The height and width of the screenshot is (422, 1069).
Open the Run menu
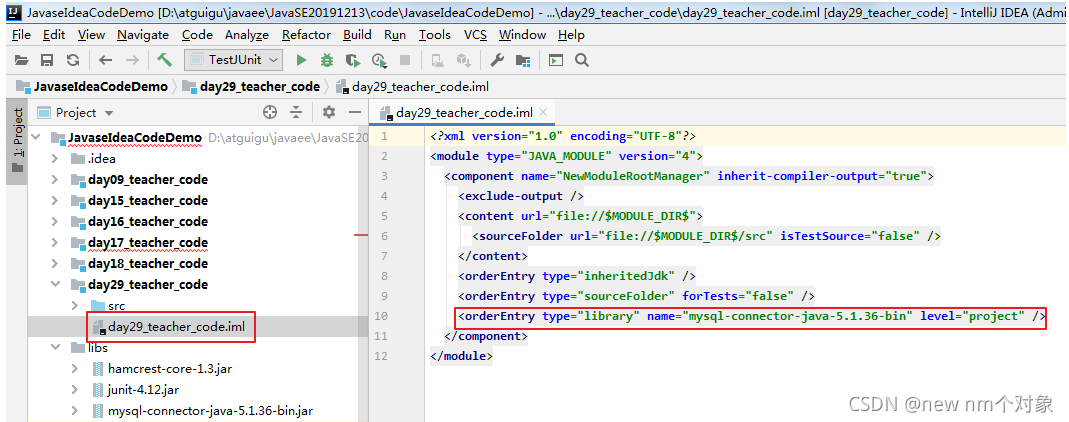395,35
